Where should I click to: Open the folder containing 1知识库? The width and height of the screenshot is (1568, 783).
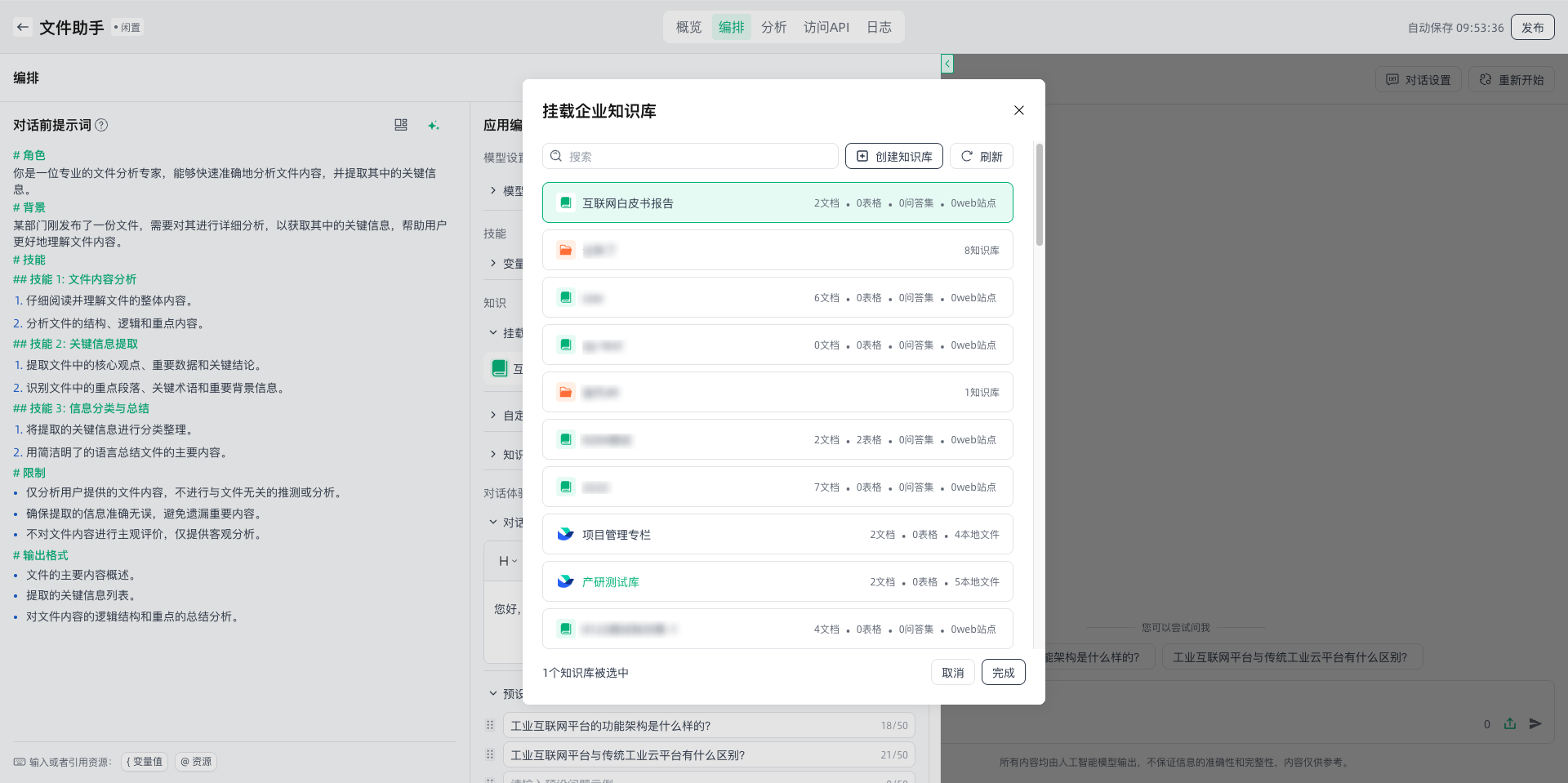pyautogui.click(x=777, y=393)
